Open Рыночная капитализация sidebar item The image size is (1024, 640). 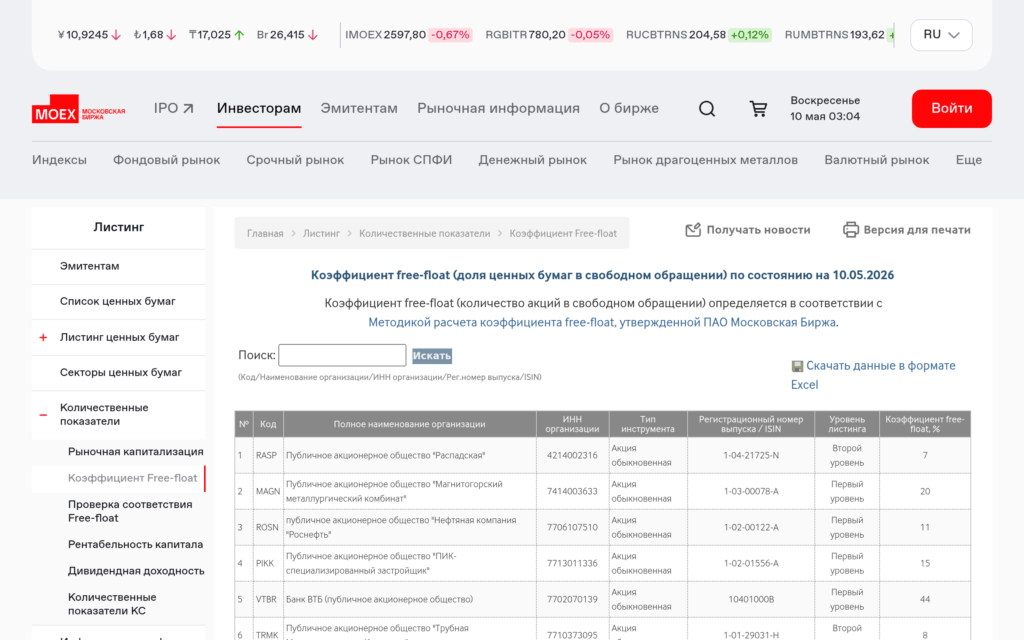136,452
